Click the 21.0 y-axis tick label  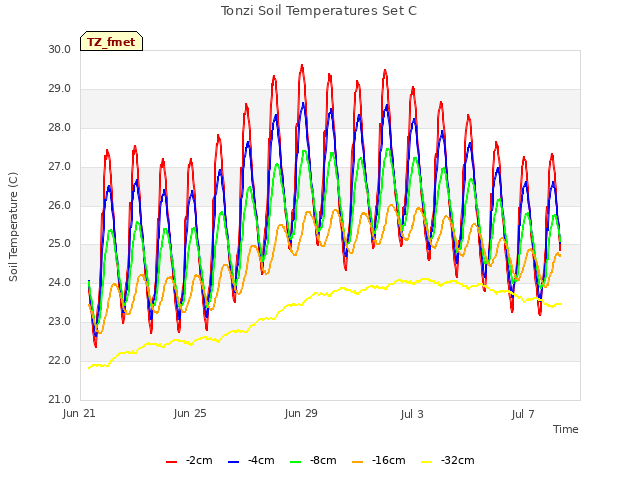pos(60,400)
